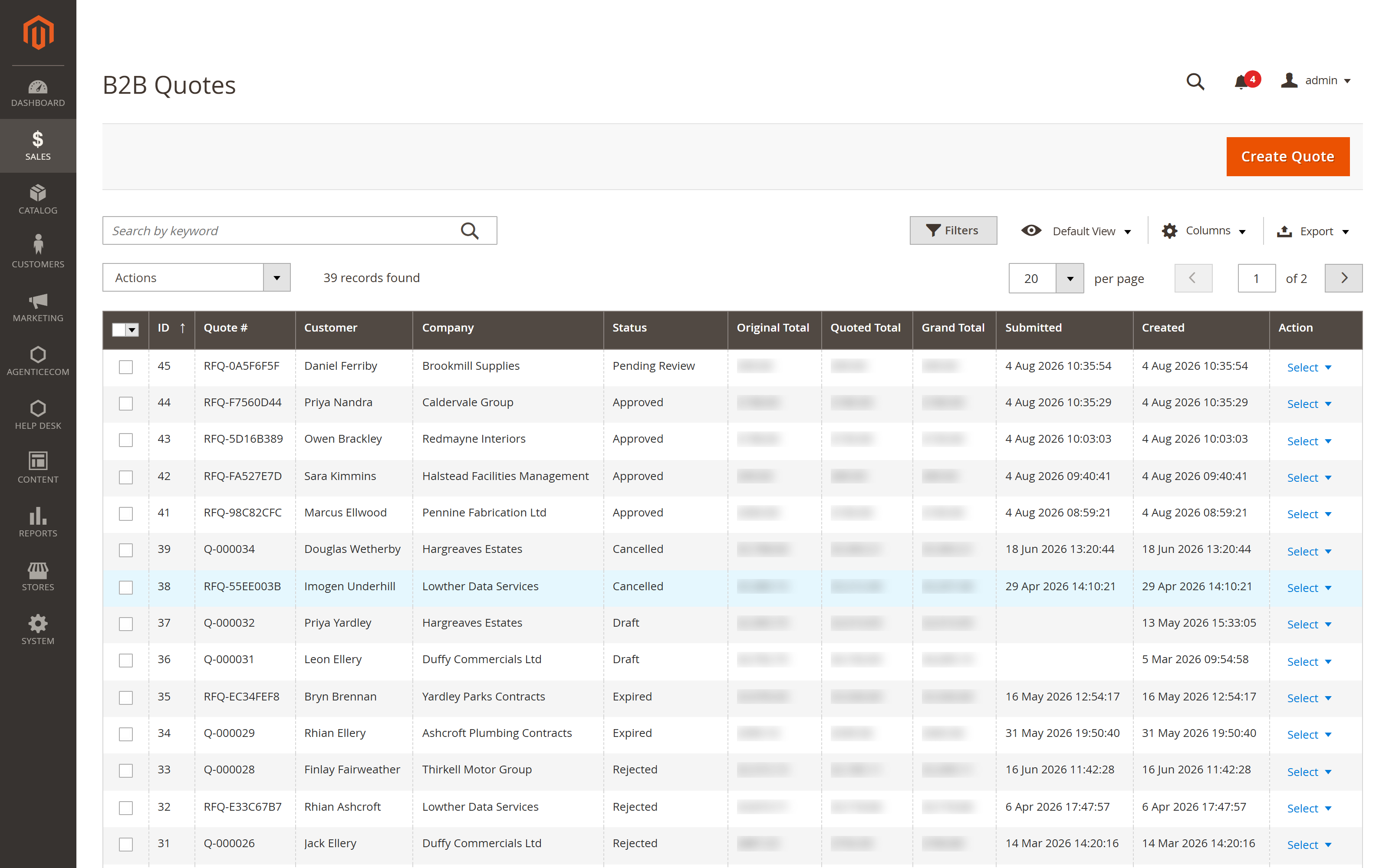Click the global search magnifier icon

(1195, 82)
